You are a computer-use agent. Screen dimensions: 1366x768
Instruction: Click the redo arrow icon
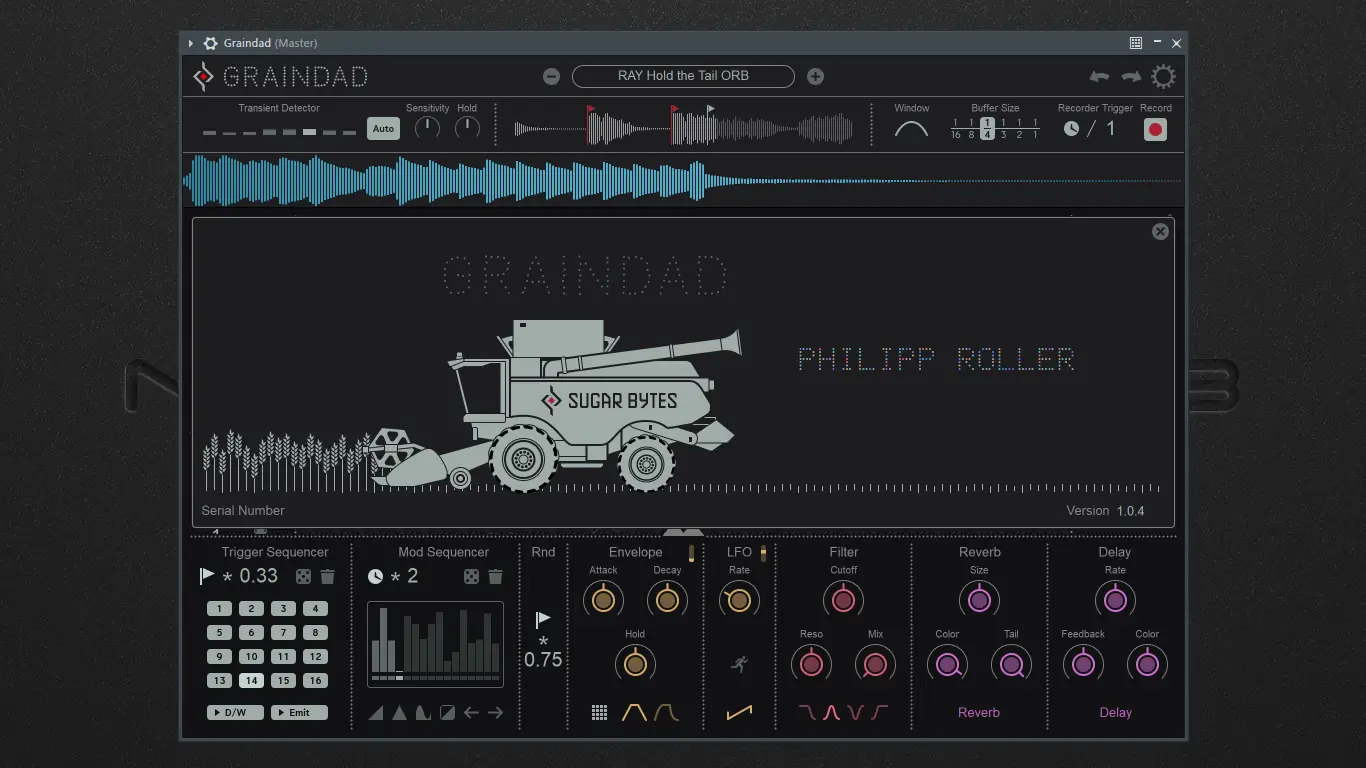1131,76
